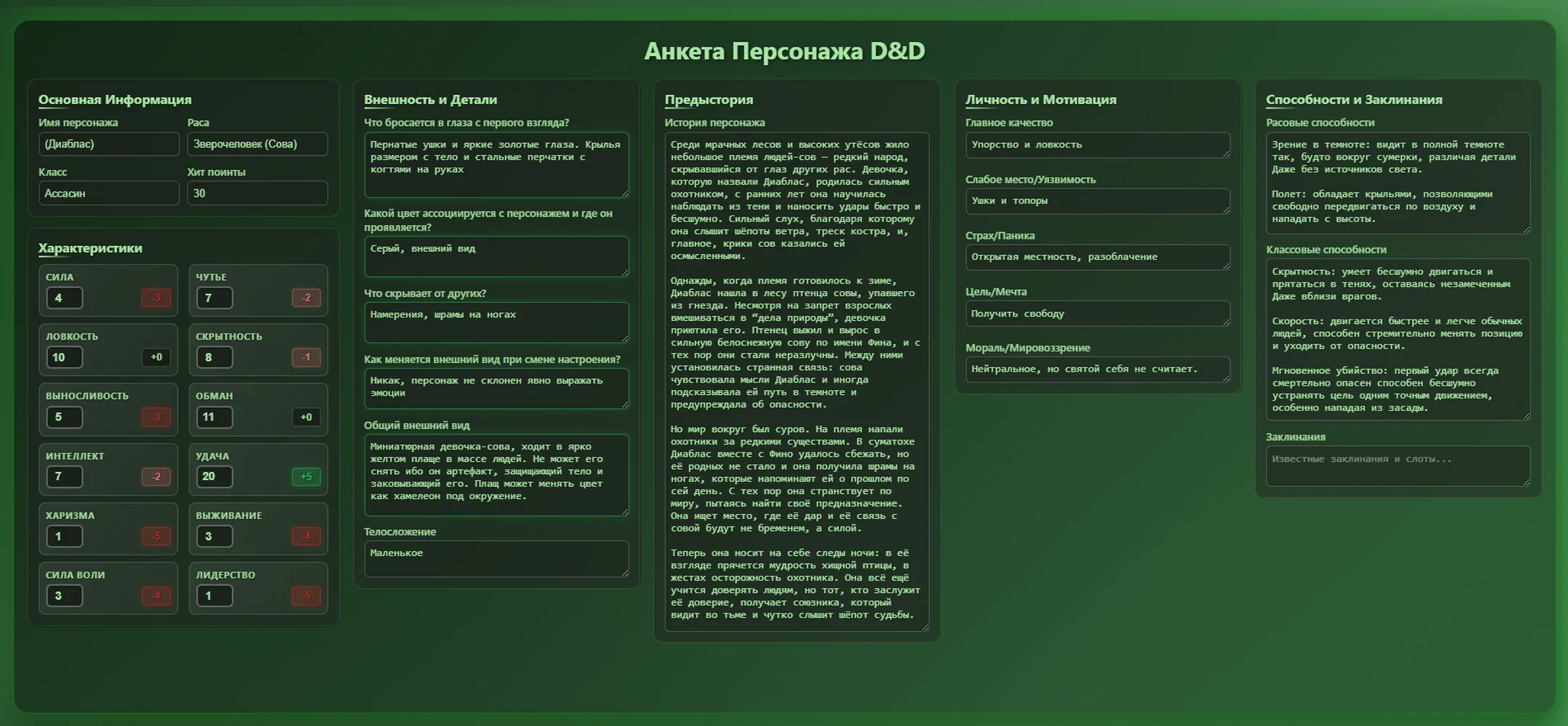Image resolution: width=1568 pixels, height=726 pixels.
Task: Click the Расовые способности textarea
Action: [x=1398, y=183]
